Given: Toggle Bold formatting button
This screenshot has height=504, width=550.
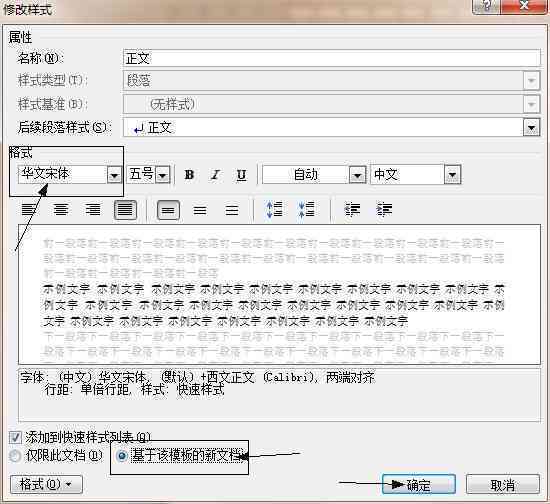Looking at the screenshot, I should click(189, 175).
